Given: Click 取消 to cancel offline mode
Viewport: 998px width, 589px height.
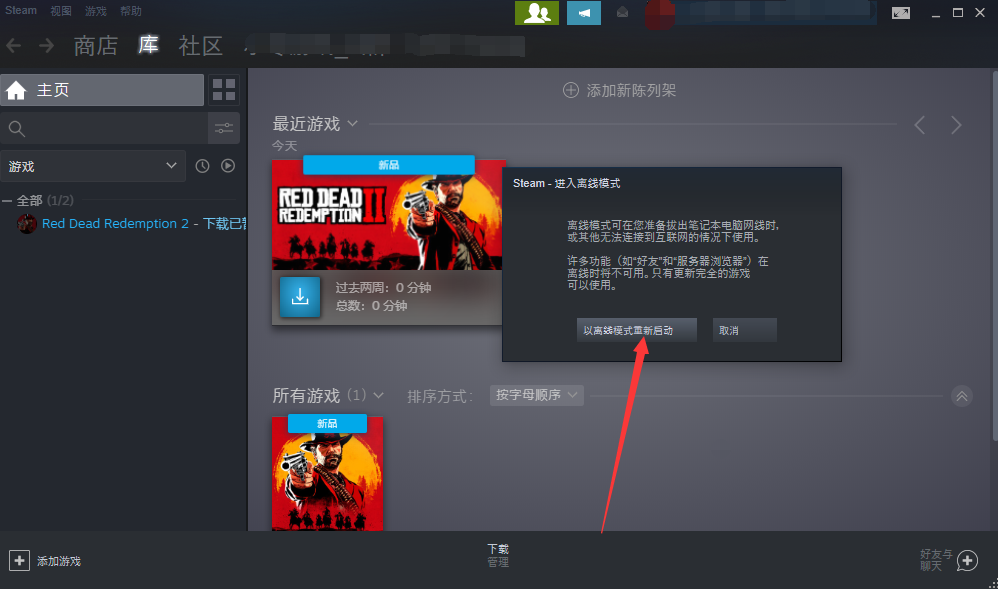Looking at the screenshot, I should pyautogui.click(x=745, y=330).
